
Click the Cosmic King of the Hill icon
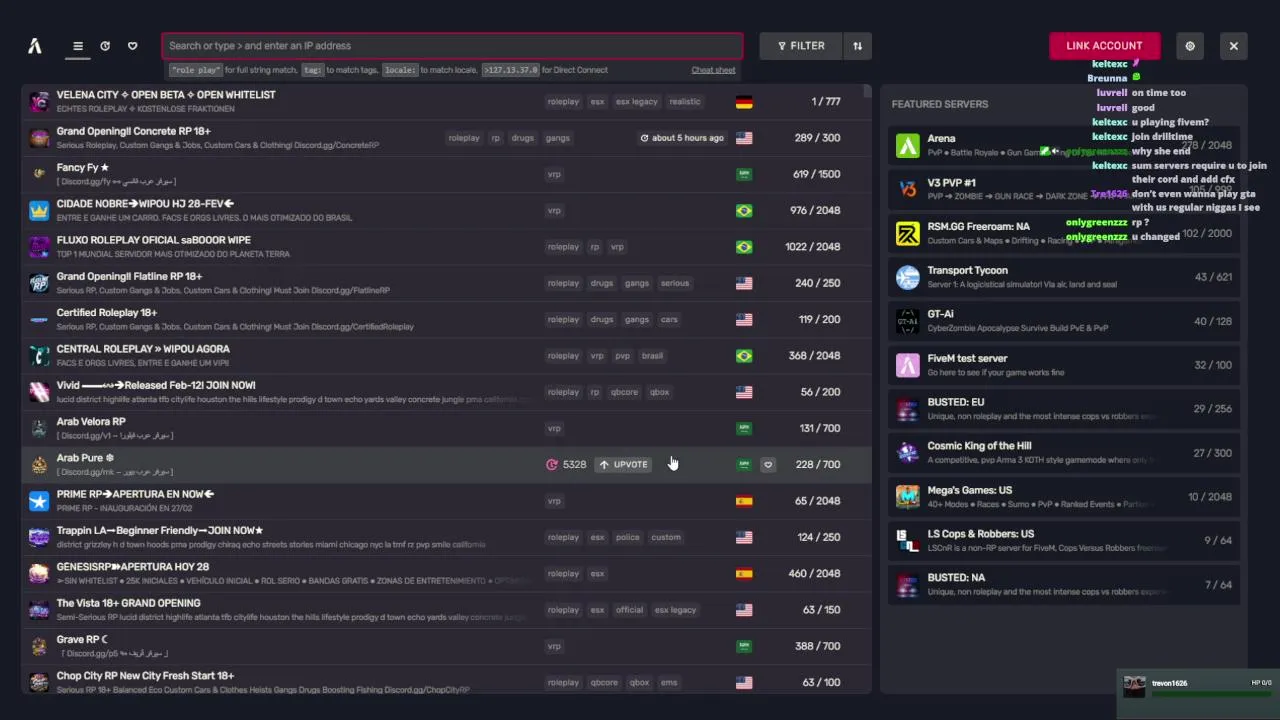[907, 453]
